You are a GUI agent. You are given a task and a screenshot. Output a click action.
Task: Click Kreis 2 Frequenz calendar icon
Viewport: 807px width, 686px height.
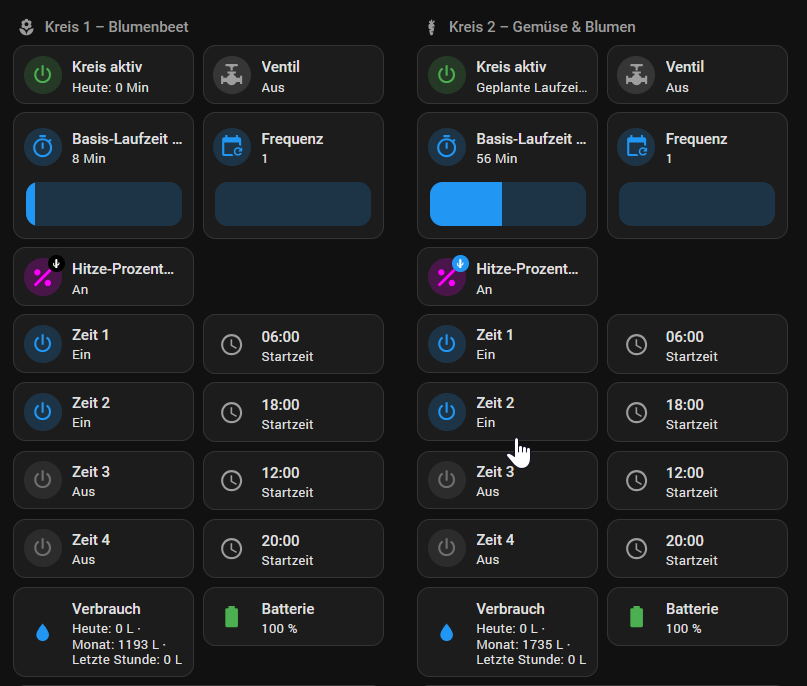point(637,147)
